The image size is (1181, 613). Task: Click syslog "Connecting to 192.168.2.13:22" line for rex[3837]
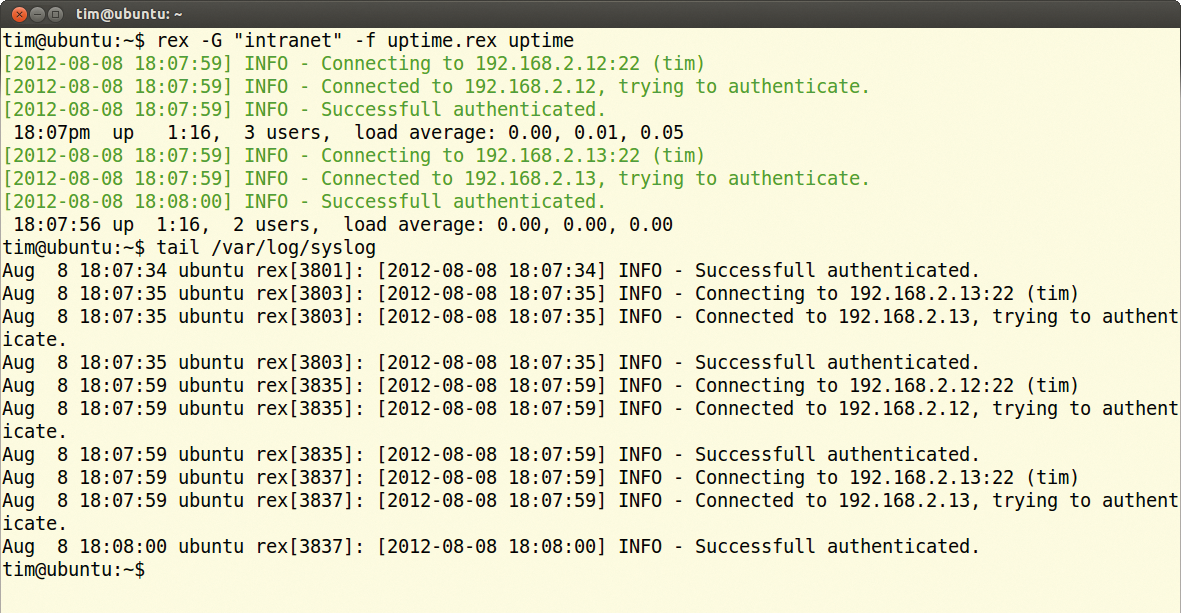click(540, 478)
